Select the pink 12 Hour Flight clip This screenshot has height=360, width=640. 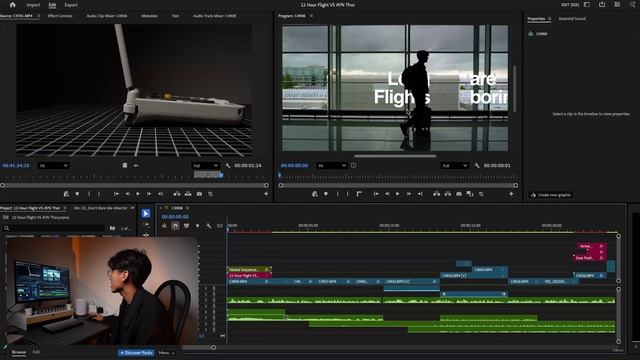249,276
